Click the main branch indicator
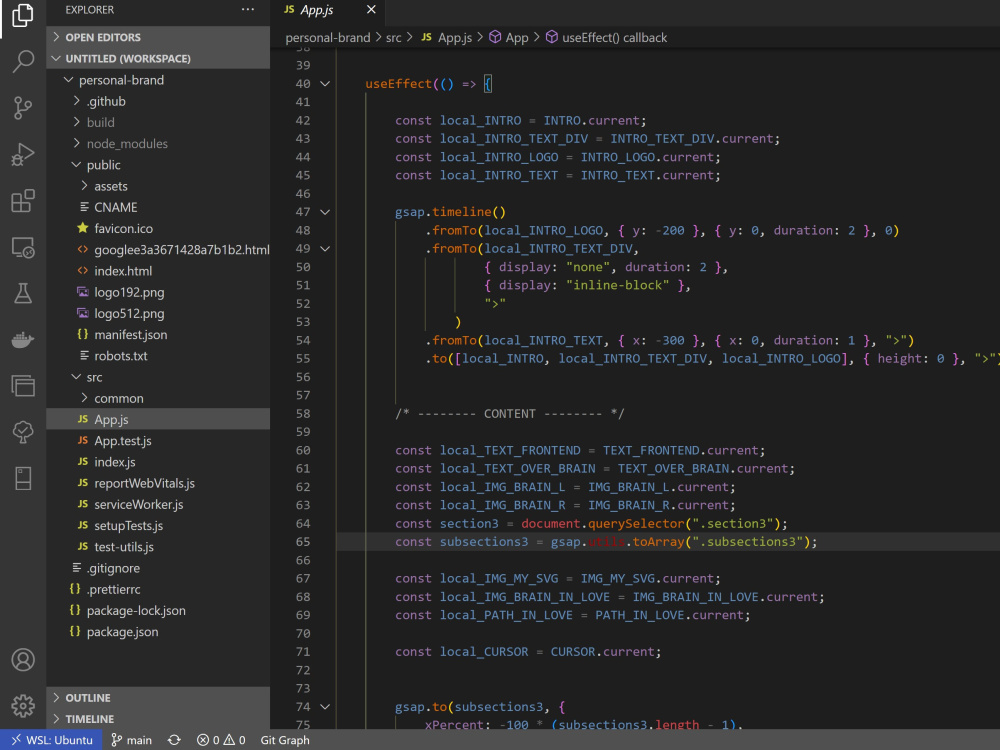Image resolution: width=1000 pixels, height=750 pixels. 131,740
